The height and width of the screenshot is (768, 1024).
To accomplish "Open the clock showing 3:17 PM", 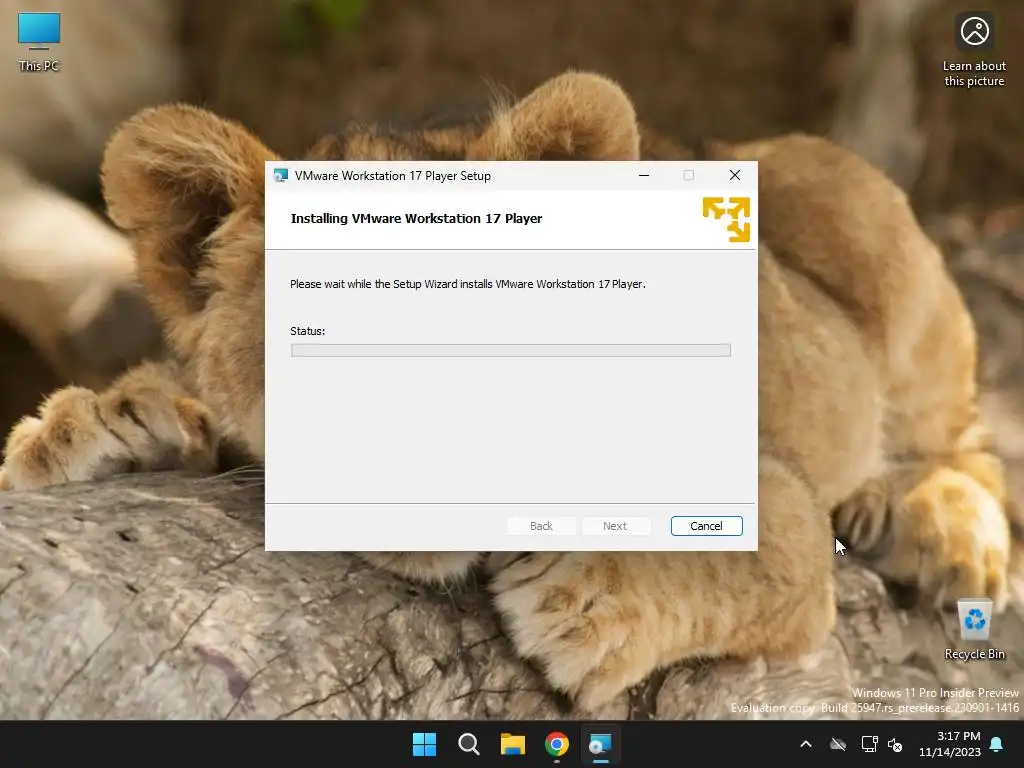I will (x=950, y=744).
